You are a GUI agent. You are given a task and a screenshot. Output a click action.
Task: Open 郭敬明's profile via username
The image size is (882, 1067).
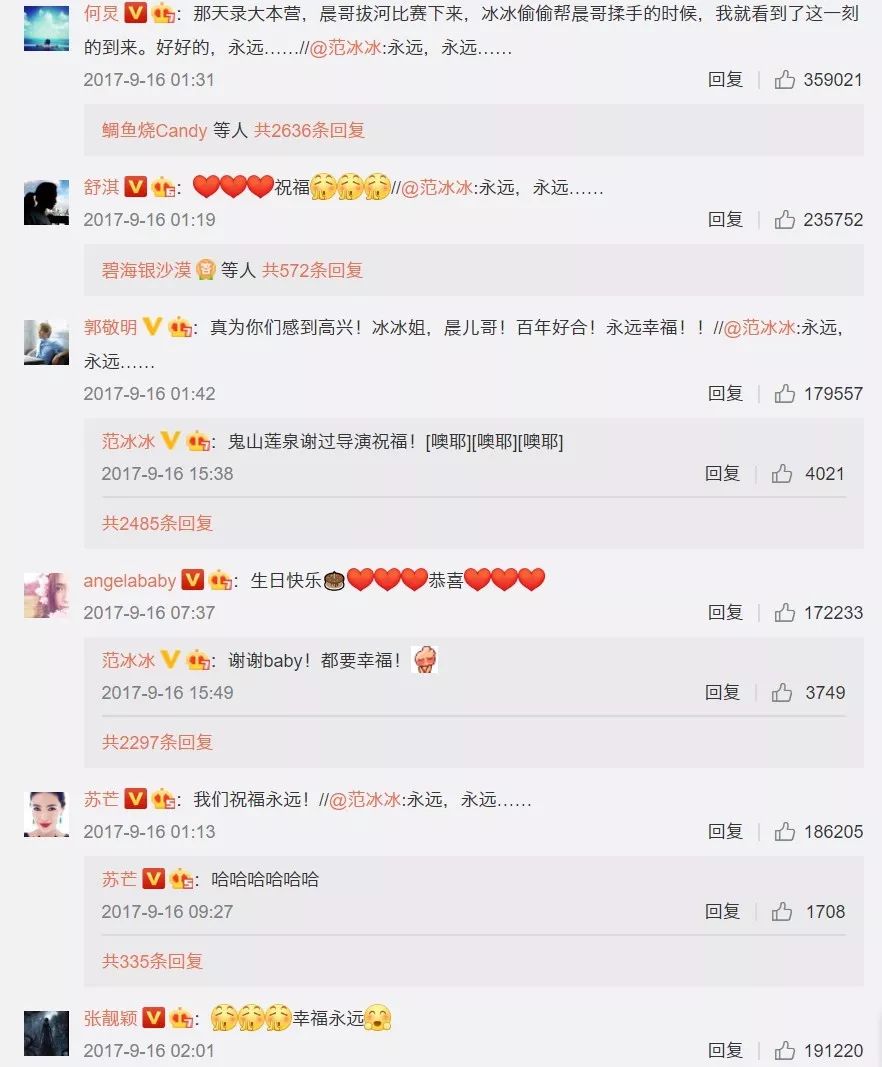110,327
